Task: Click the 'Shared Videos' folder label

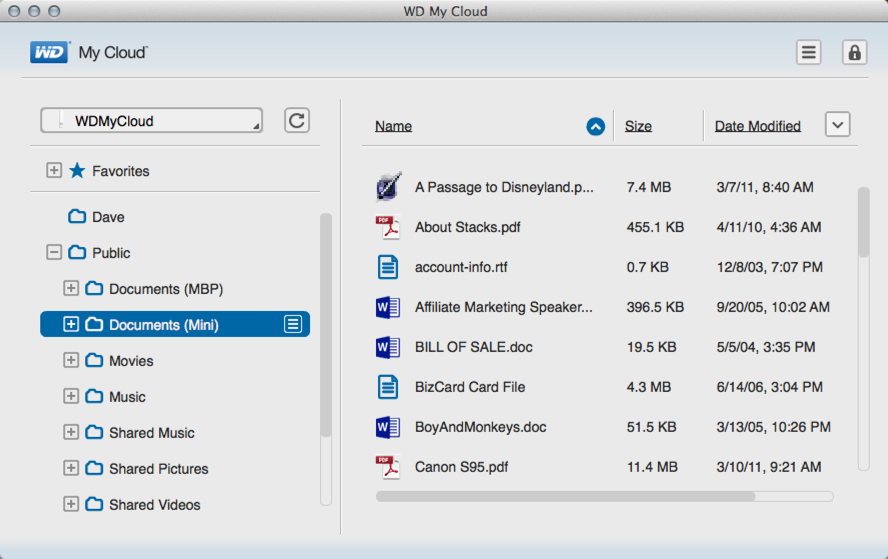Action: tap(155, 505)
